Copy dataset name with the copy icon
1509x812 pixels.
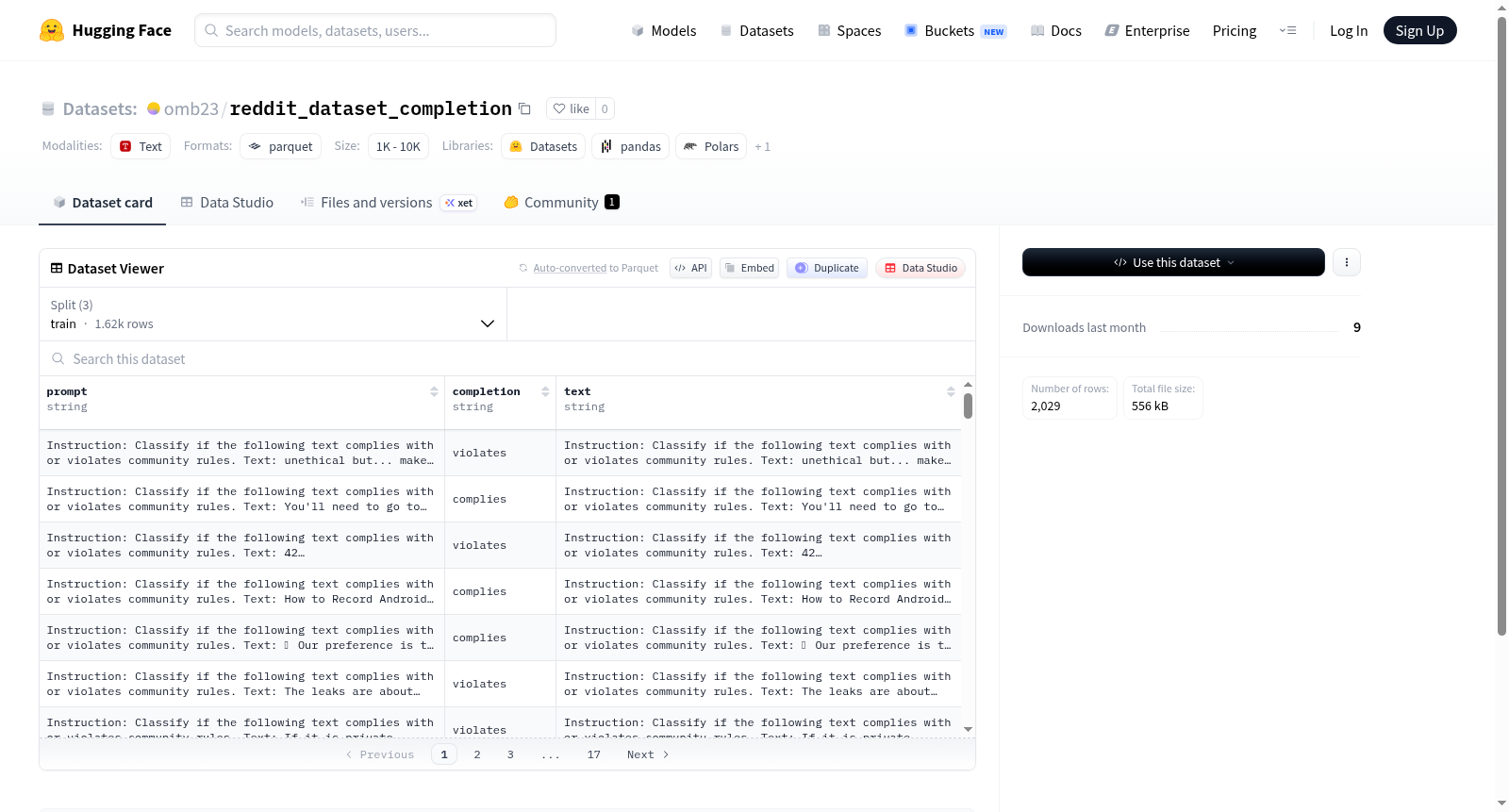pyautogui.click(x=525, y=108)
